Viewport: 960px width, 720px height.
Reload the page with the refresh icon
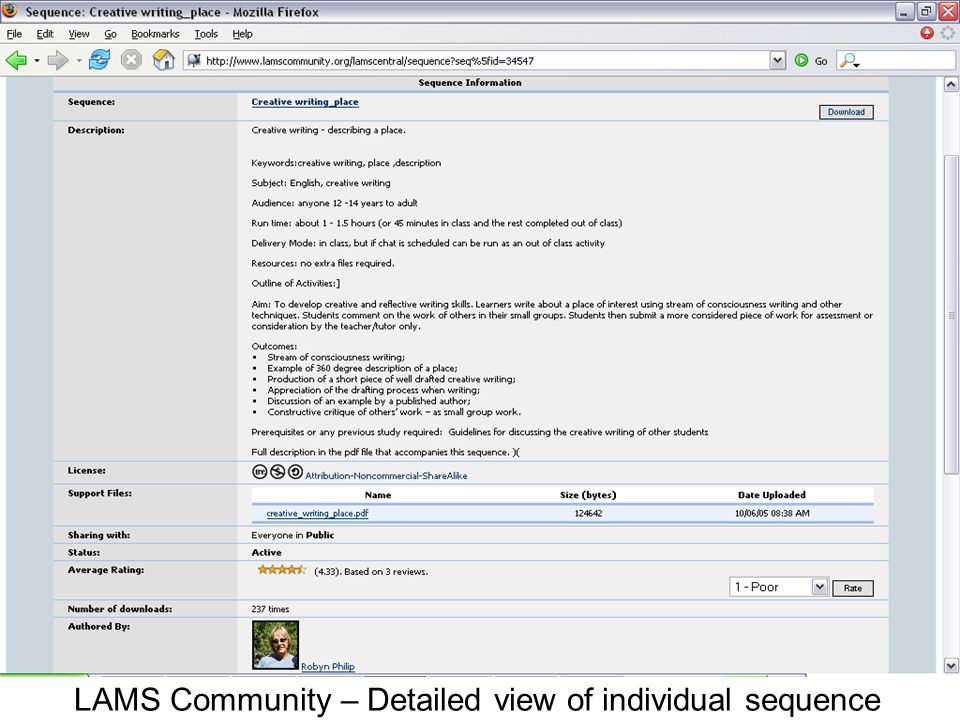(99, 60)
